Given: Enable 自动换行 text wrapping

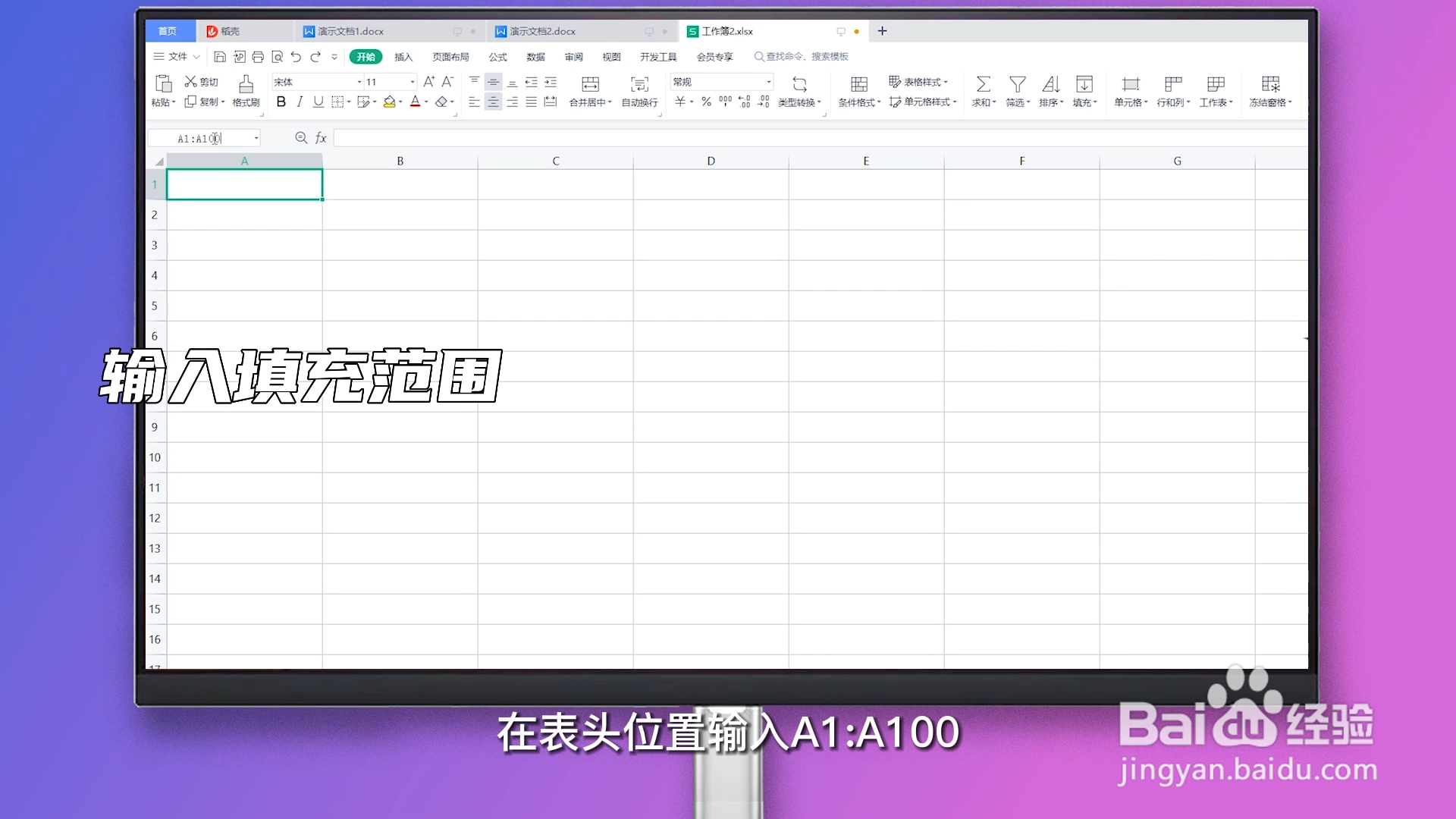Looking at the screenshot, I should tap(639, 92).
